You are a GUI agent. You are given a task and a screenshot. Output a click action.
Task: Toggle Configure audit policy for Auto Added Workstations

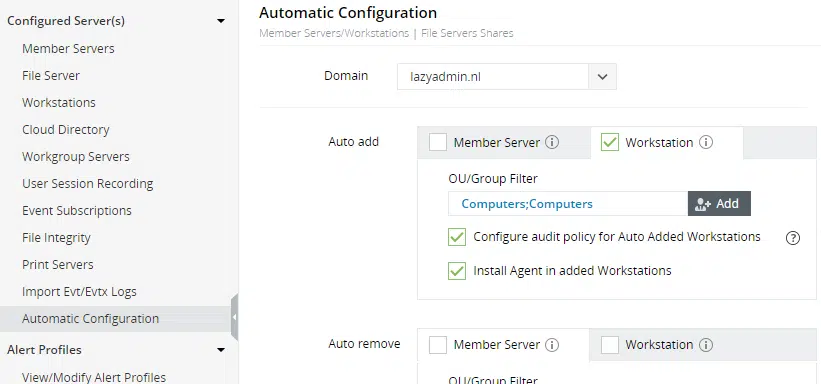tap(457, 237)
